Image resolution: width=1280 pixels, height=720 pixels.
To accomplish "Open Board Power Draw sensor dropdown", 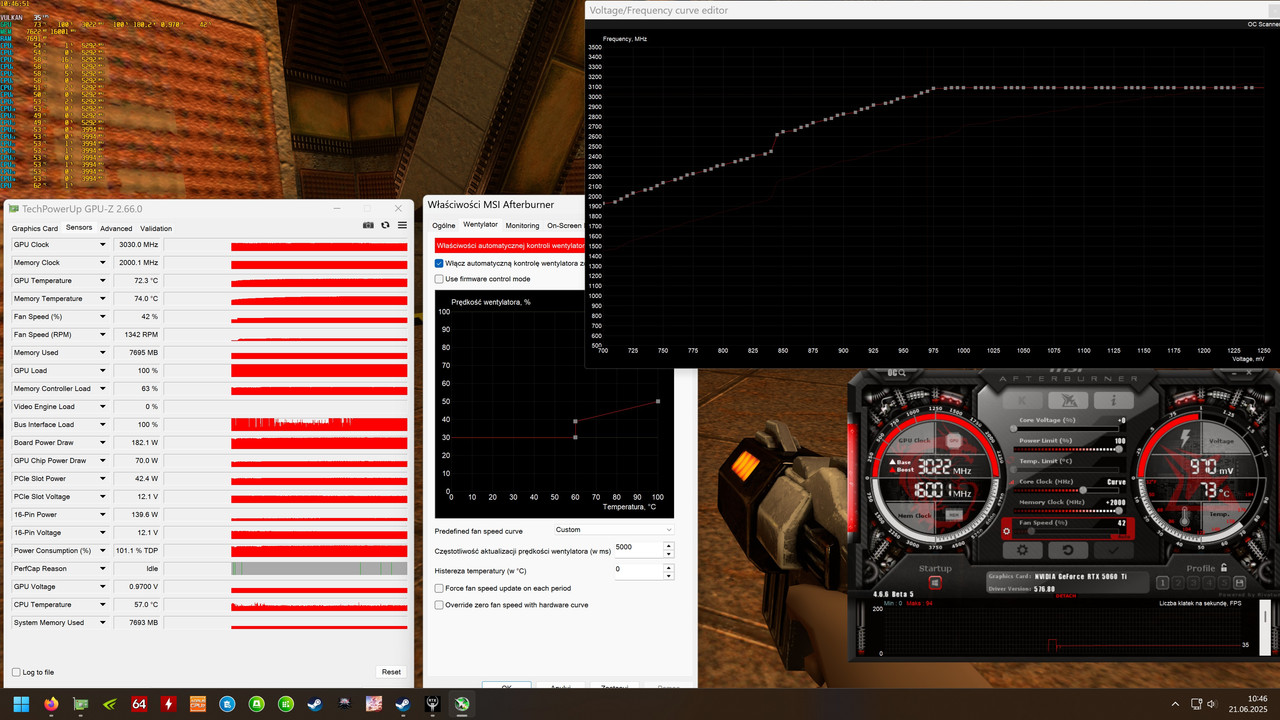I will (102, 443).
